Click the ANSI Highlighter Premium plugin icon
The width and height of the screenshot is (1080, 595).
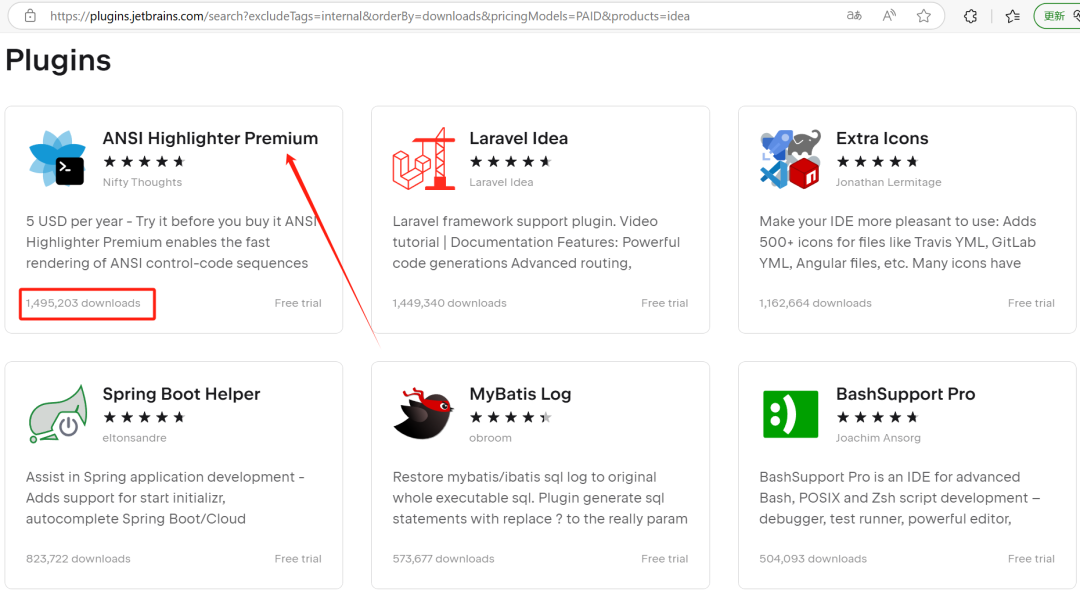pos(57,158)
